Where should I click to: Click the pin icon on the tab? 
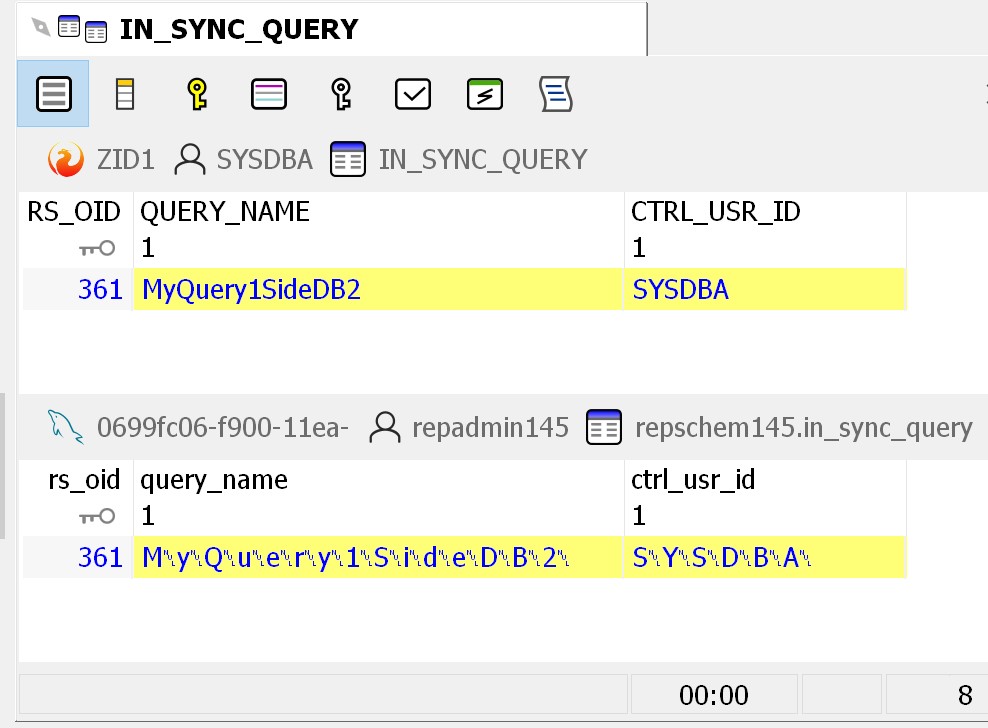point(40,29)
